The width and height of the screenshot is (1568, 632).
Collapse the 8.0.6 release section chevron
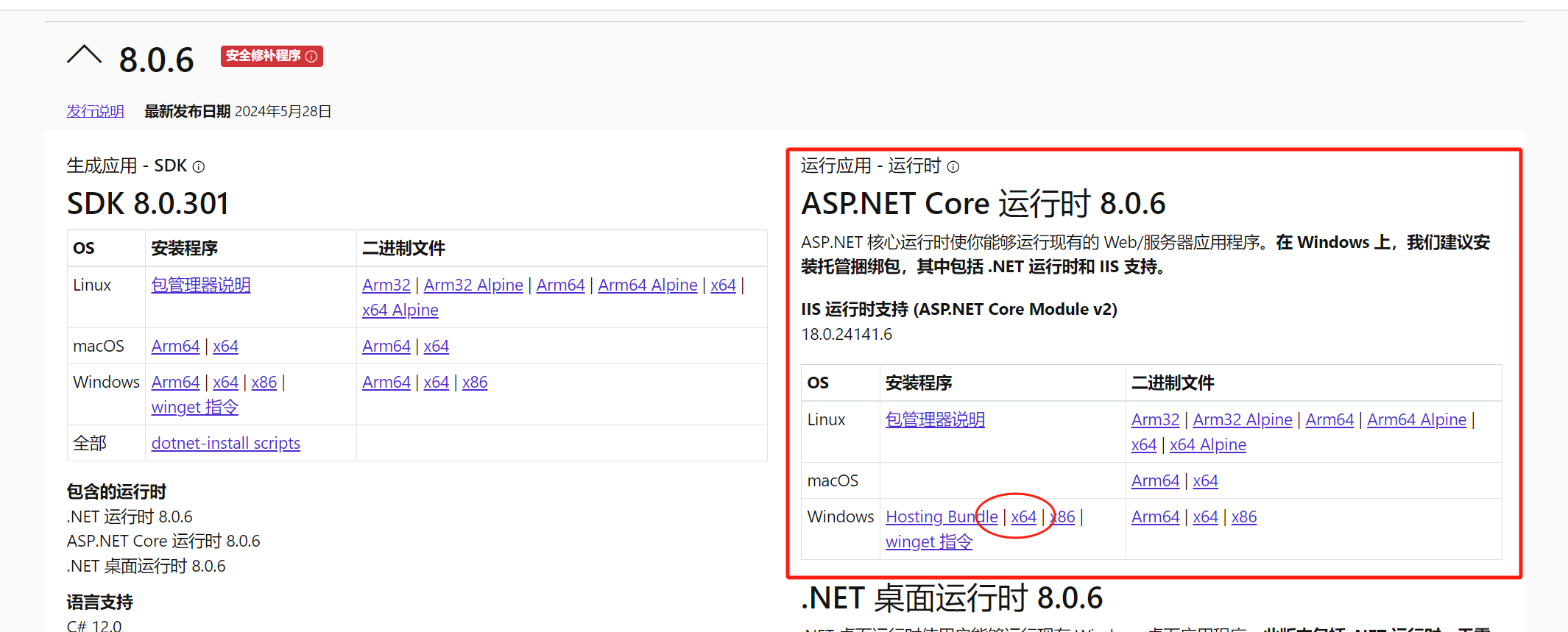[84, 56]
